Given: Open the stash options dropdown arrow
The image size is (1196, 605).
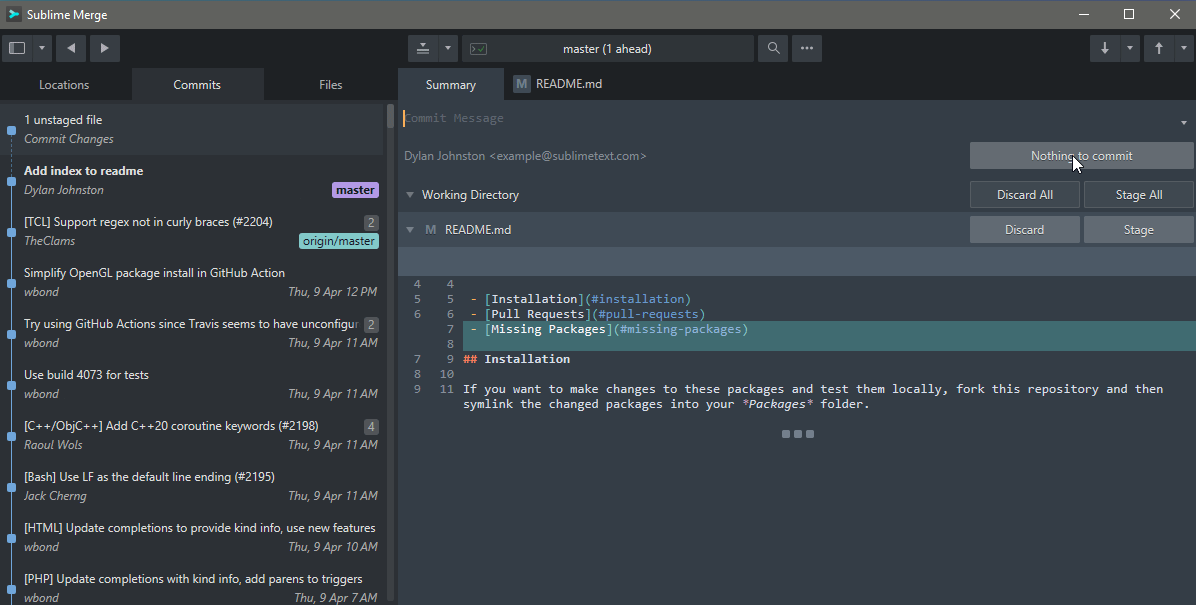Looking at the screenshot, I should click(x=447, y=48).
